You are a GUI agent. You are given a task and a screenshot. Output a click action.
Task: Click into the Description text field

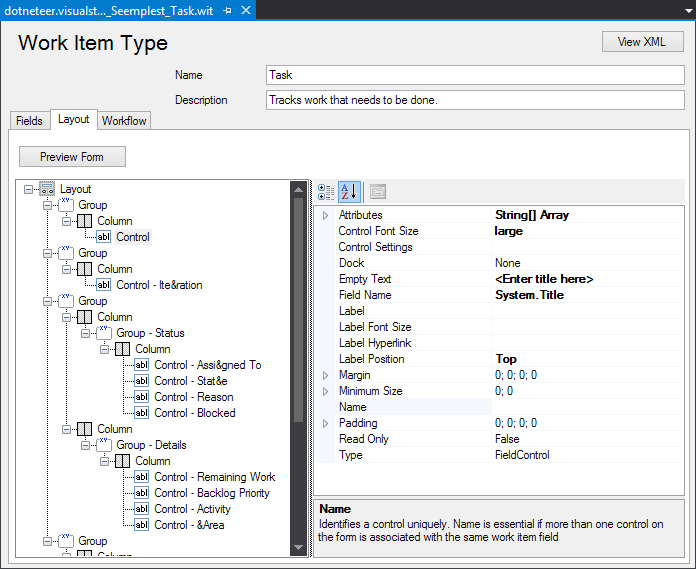coord(475,100)
